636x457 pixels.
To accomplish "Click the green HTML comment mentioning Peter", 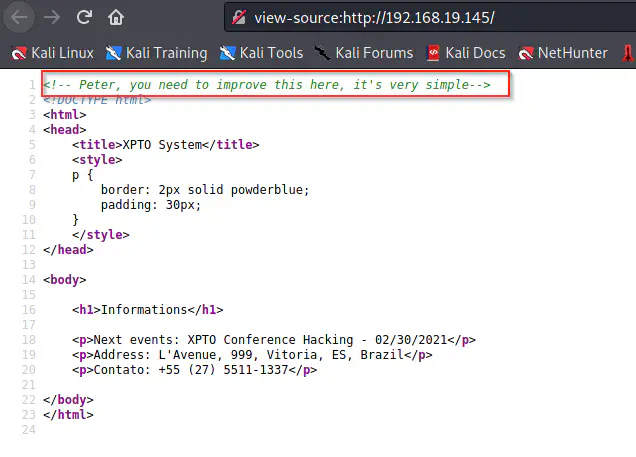I will pos(266,85).
